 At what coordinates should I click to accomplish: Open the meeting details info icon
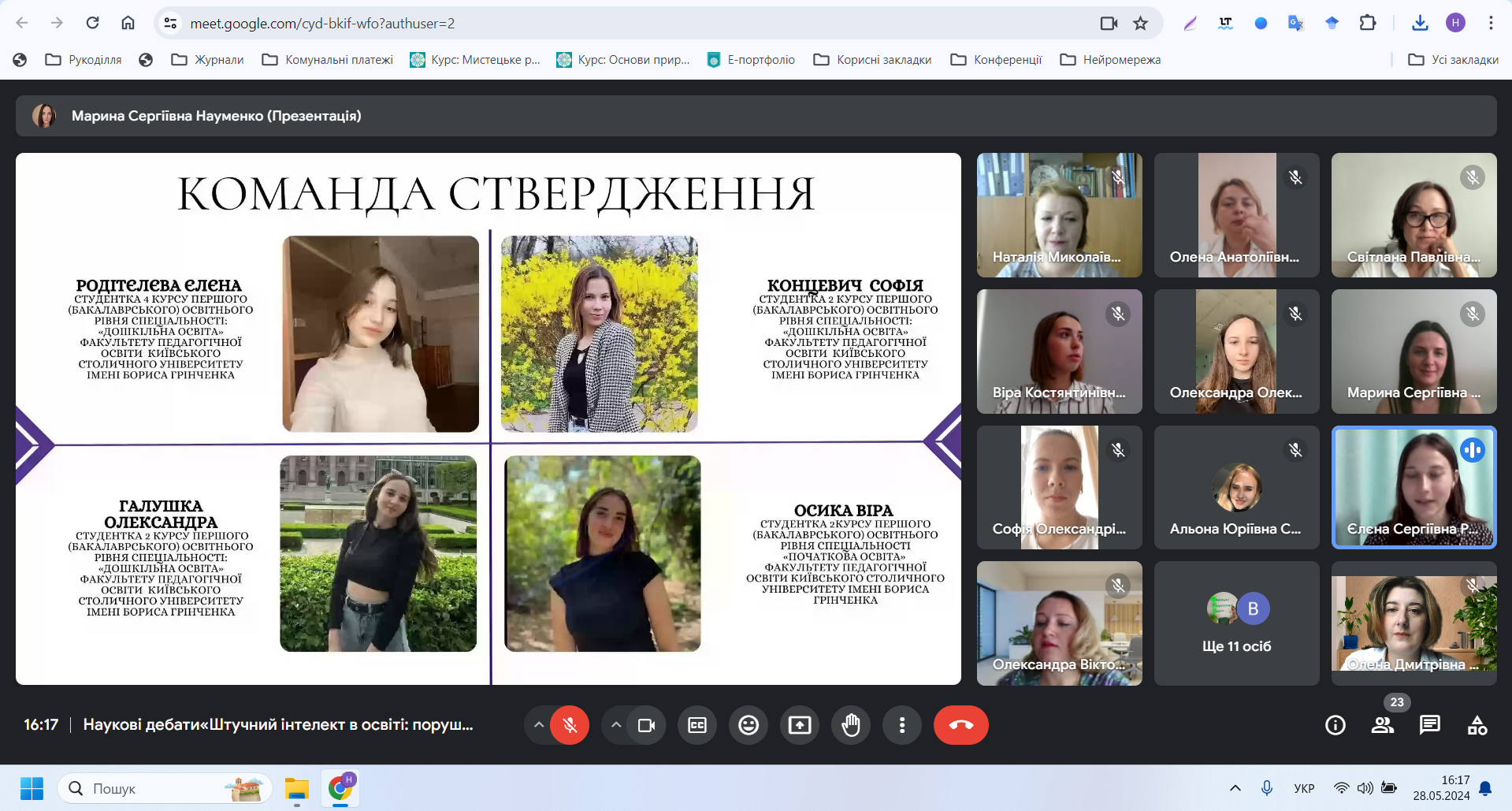[1335, 725]
